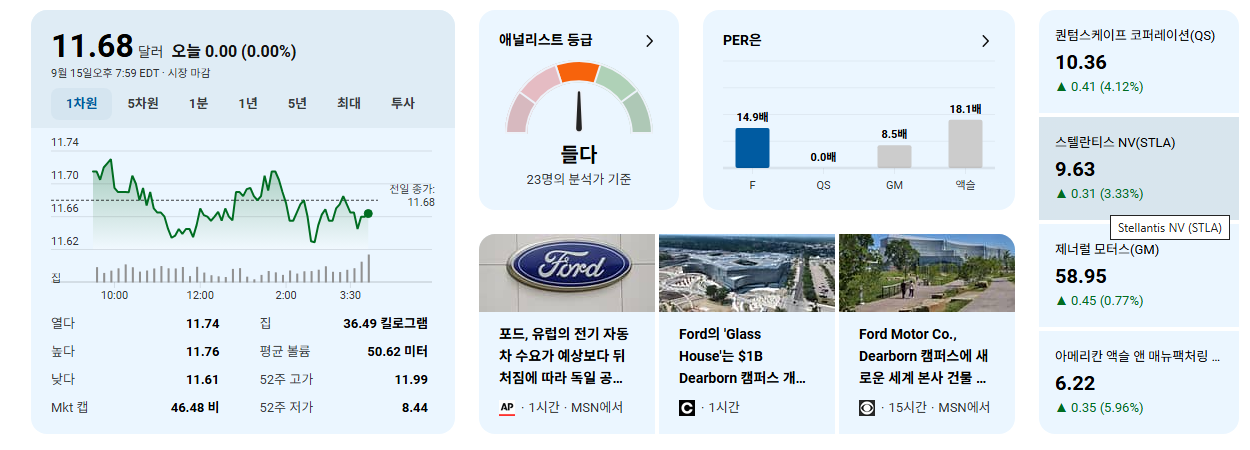
Task: Click the QS change ▲ 0.41 (4.12%)
Action: click(1099, 86)
